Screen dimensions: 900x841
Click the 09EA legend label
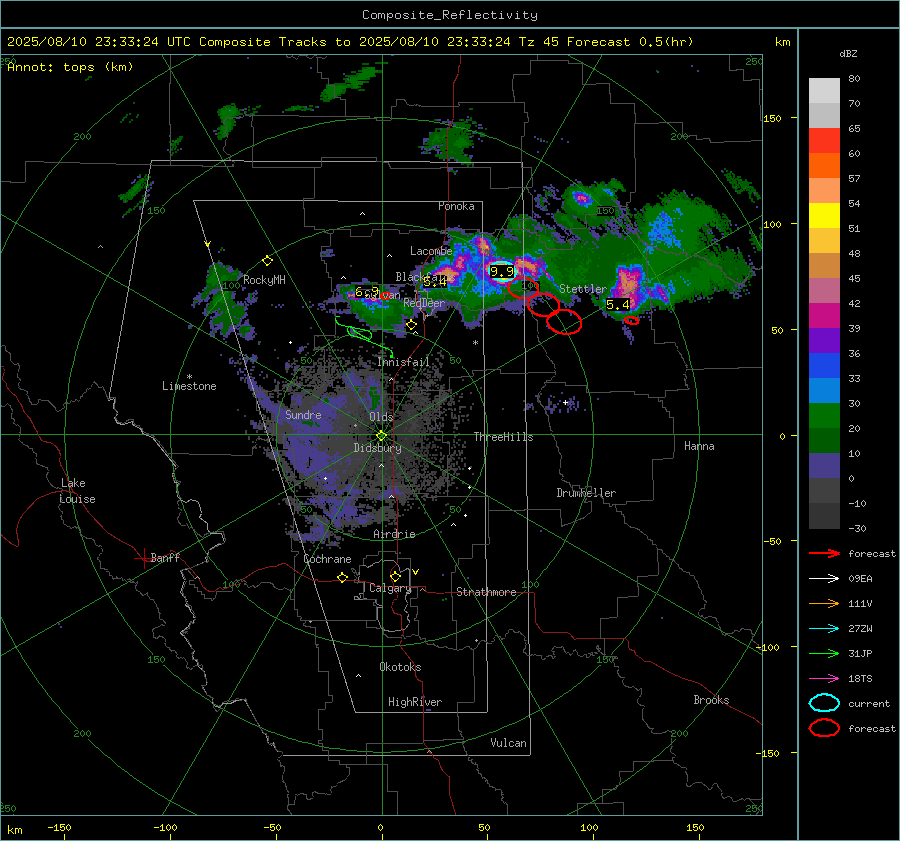860,579
